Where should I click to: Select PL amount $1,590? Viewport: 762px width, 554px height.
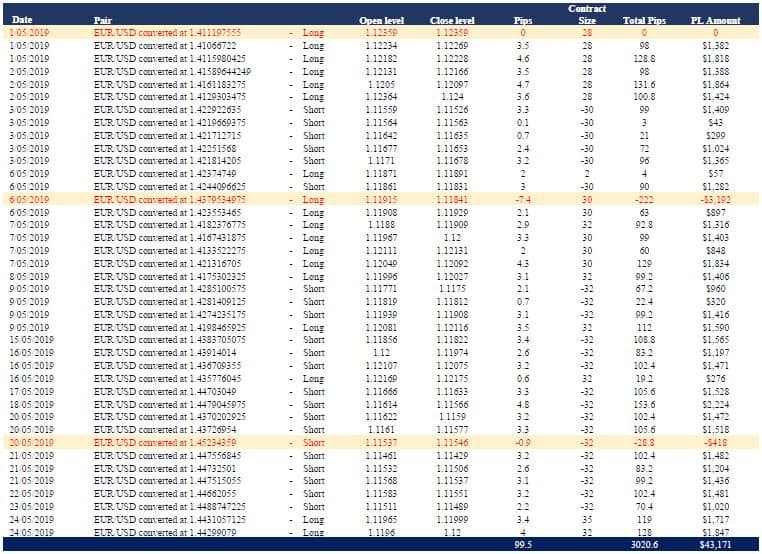pyautogui.click(x=715, y=328)
